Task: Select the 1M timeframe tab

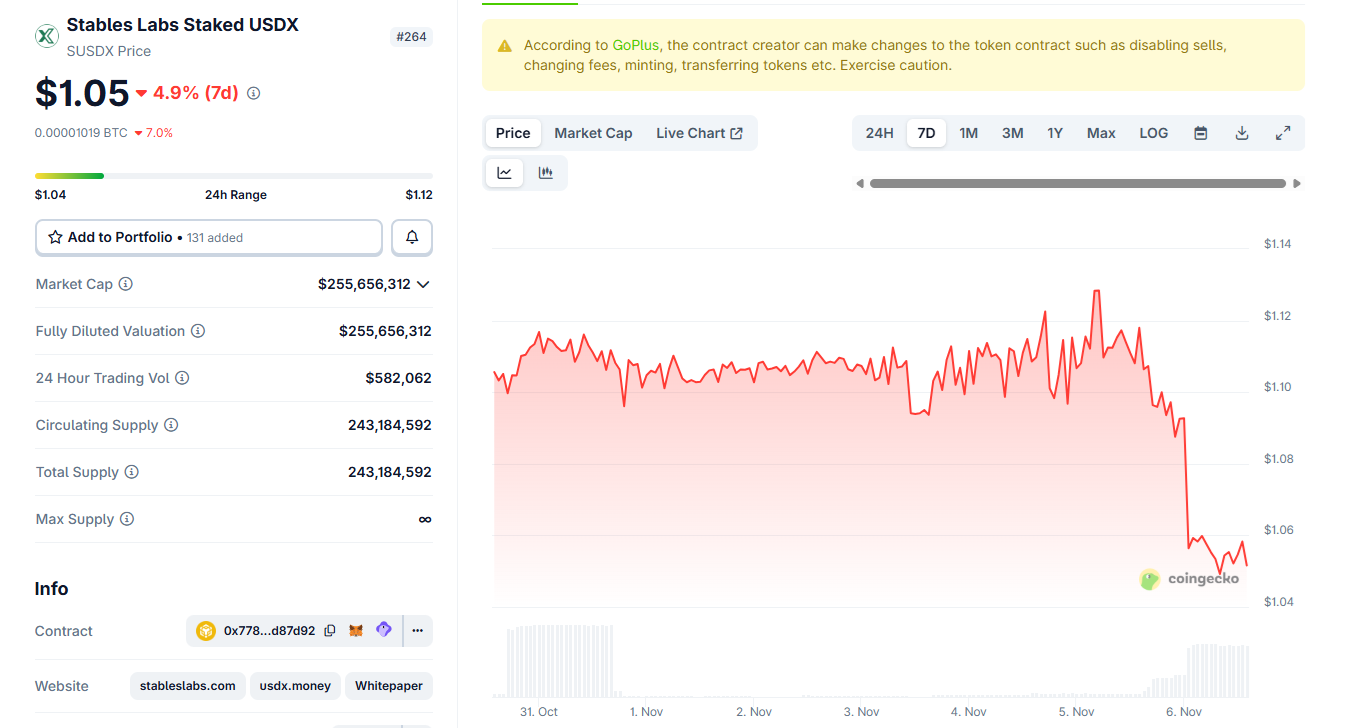Action: pos(968,132)
